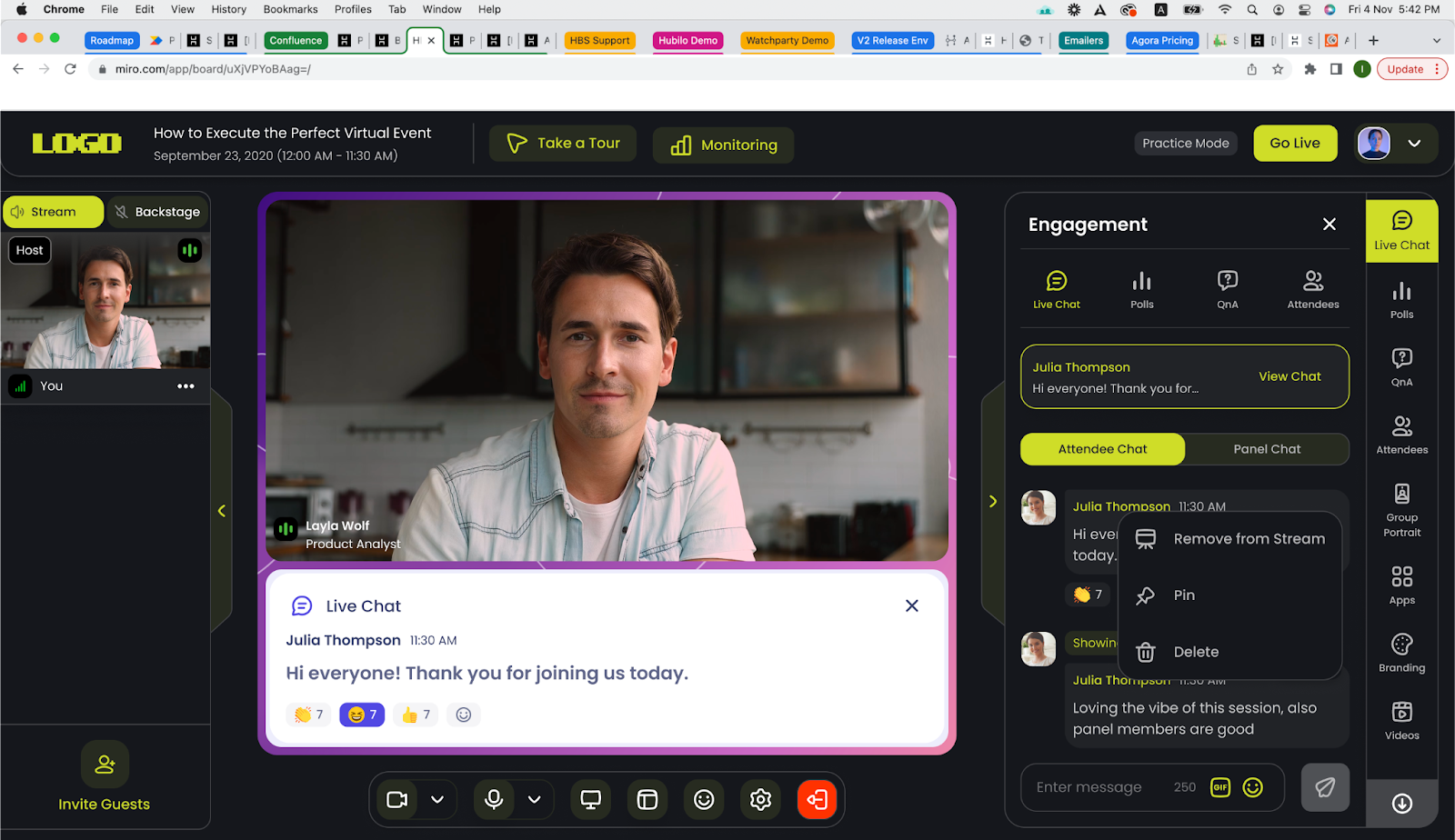
Task: Expand microphone options dropdown arrow
Action: tap(534, 799)
